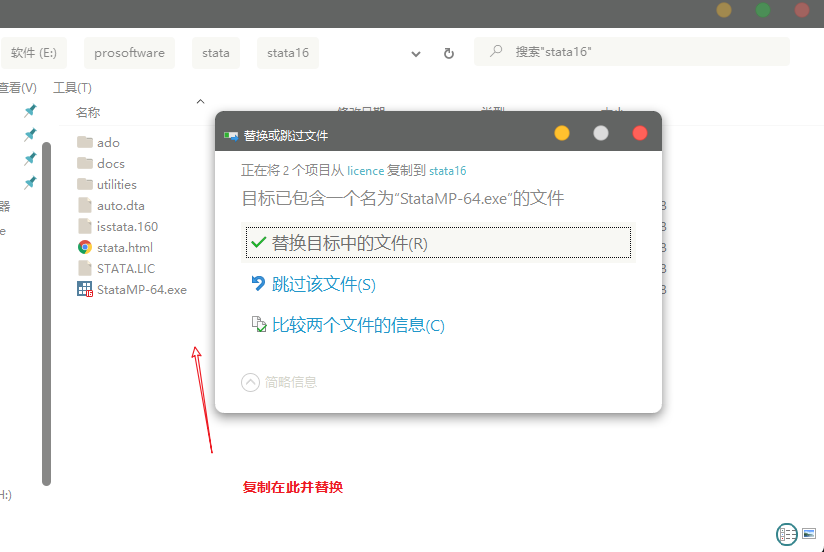This screenshot has height=552, width=824.
Task: Select the STATA.LIC file
Action: point(126,269)
